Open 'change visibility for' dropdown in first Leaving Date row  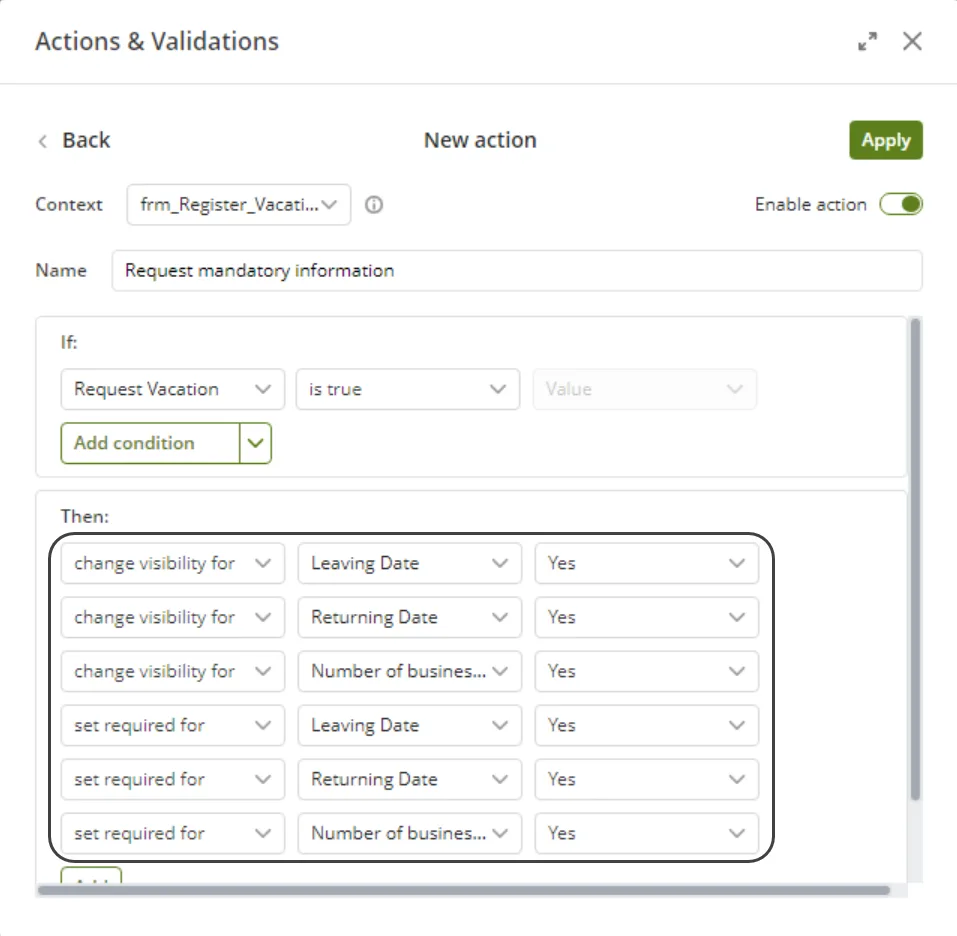point(173,563)
